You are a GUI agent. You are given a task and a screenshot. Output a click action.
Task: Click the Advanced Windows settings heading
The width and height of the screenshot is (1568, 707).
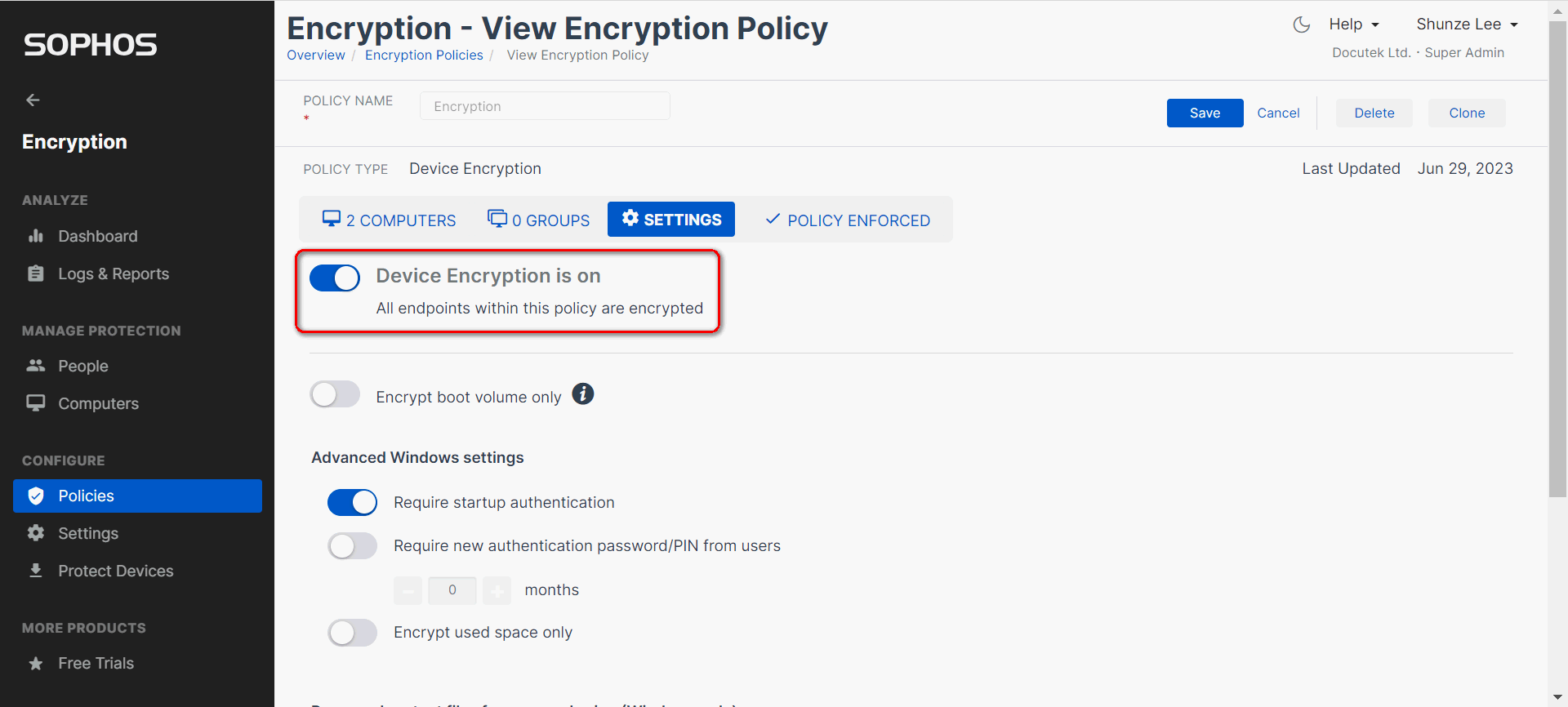coord(417,457)
